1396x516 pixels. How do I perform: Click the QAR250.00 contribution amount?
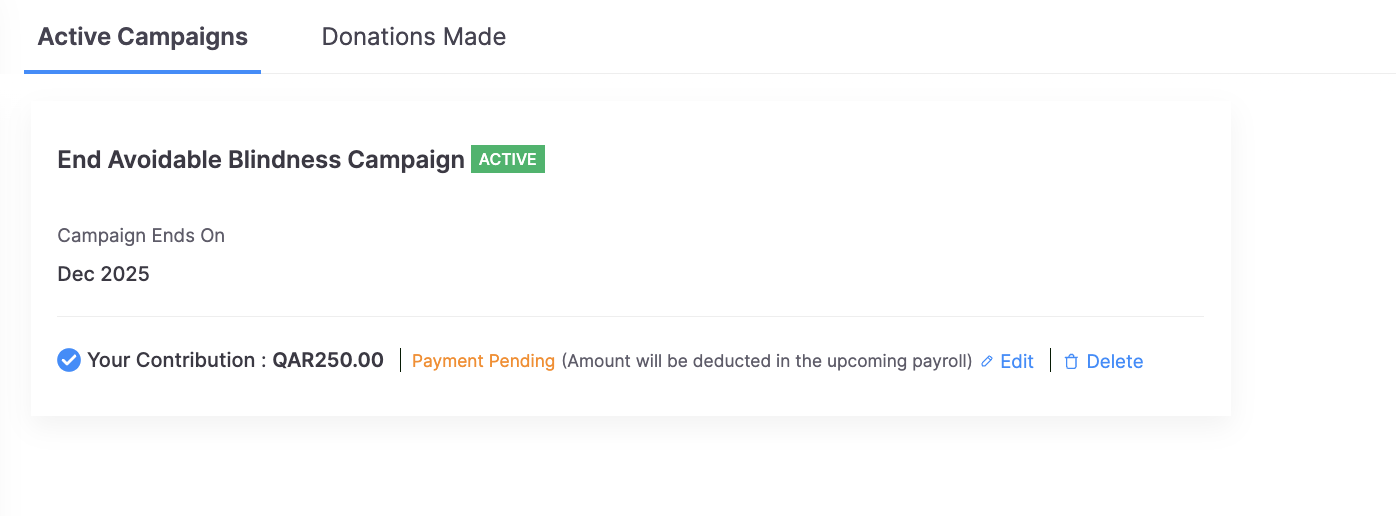(328, 360)
